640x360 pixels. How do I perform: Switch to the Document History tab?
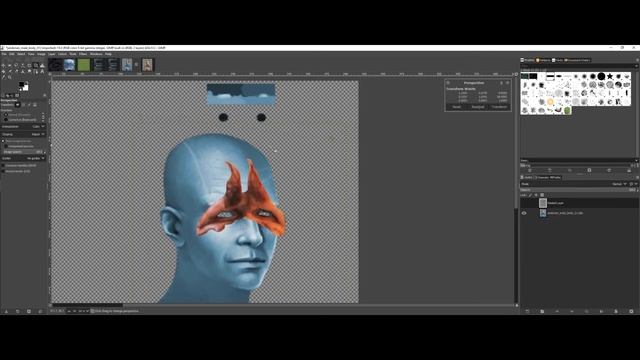[x=577, y=60]
